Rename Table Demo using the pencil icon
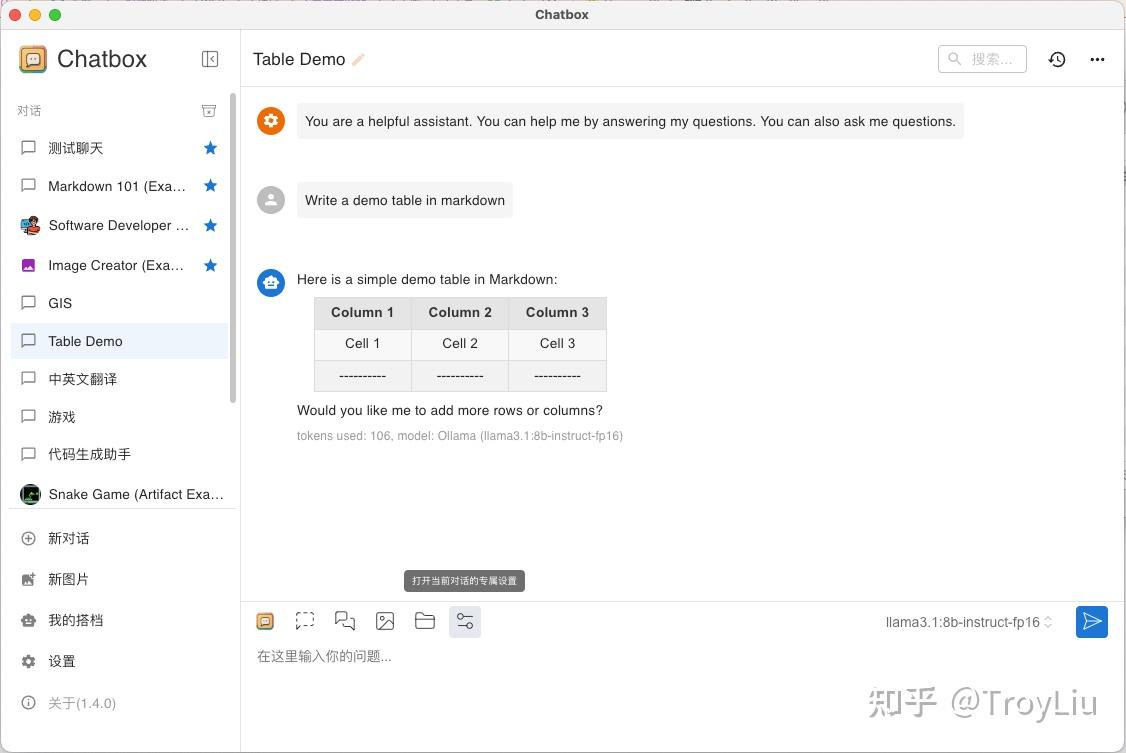 (358, 59)
